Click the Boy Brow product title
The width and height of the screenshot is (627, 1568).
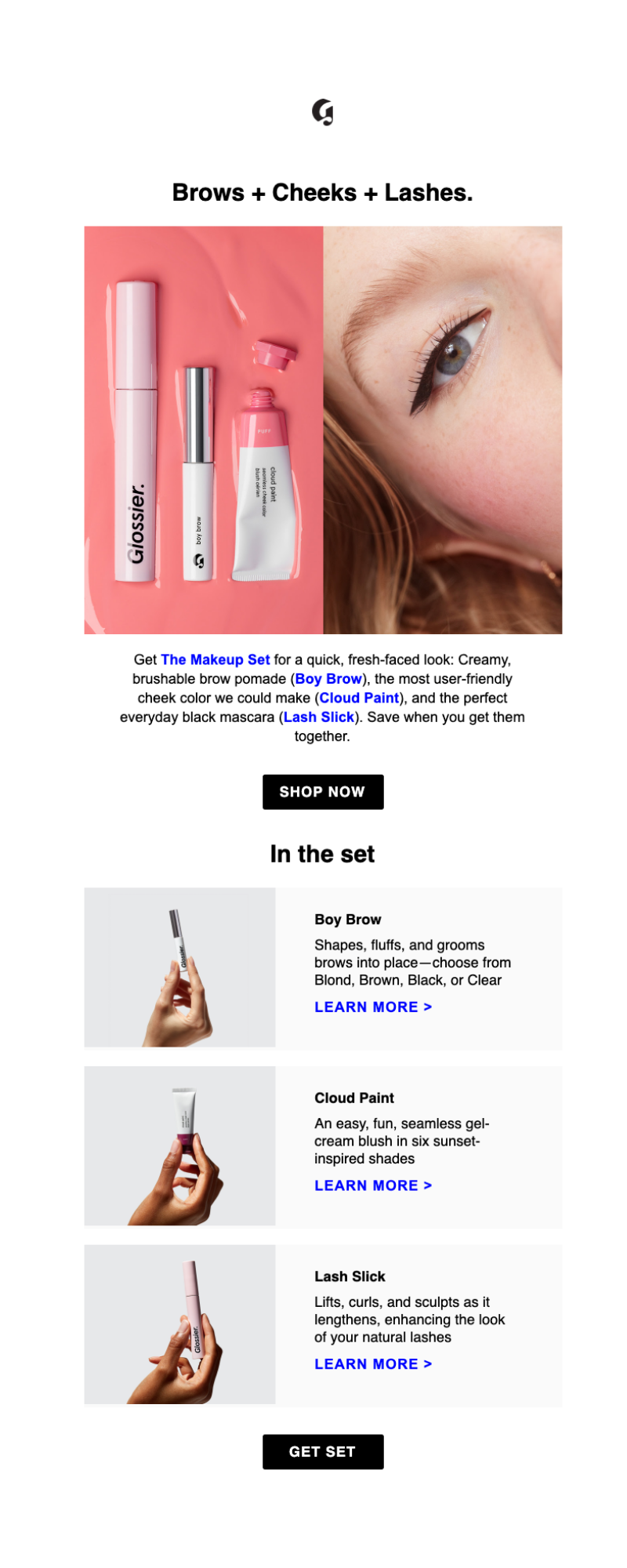(x=348, y=920)
